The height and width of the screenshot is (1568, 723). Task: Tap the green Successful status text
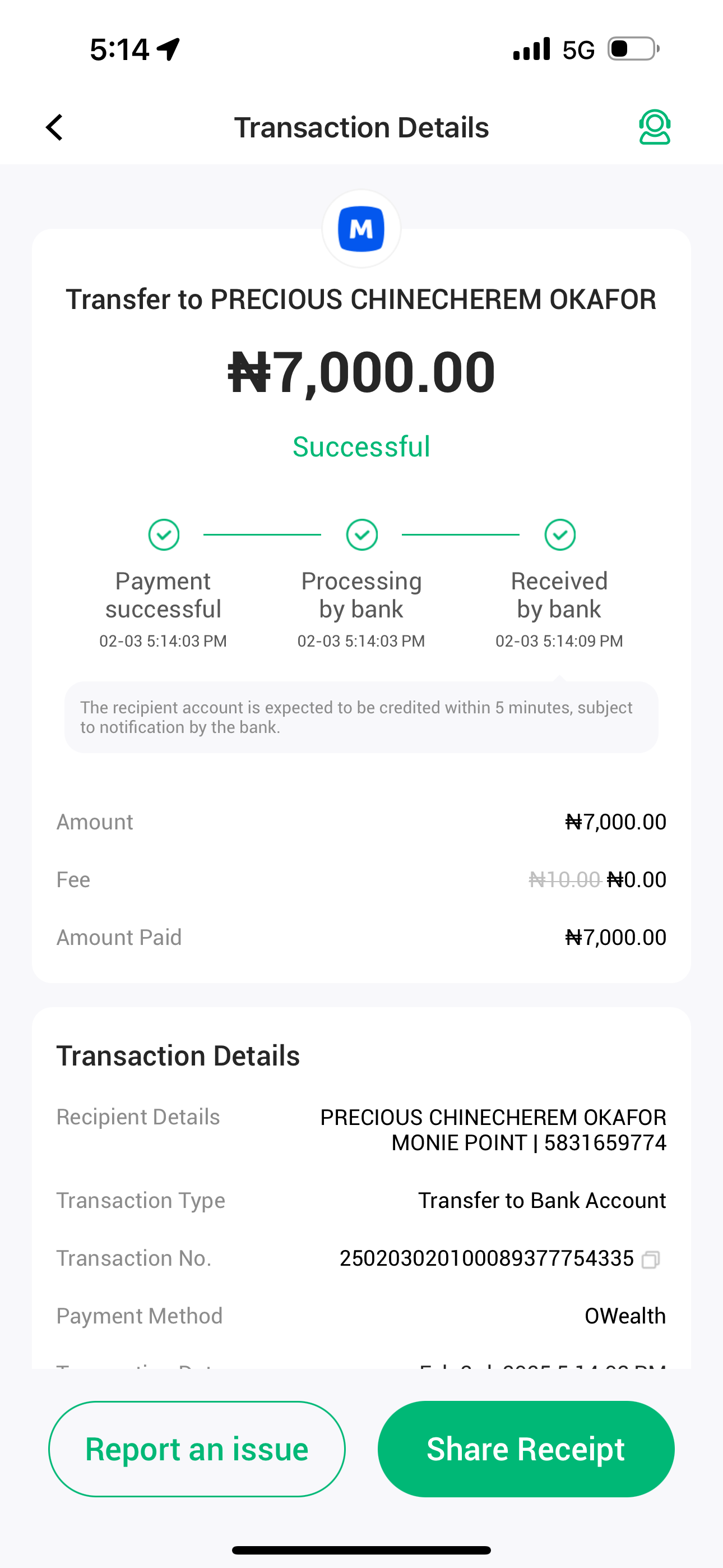coord(361,447)
